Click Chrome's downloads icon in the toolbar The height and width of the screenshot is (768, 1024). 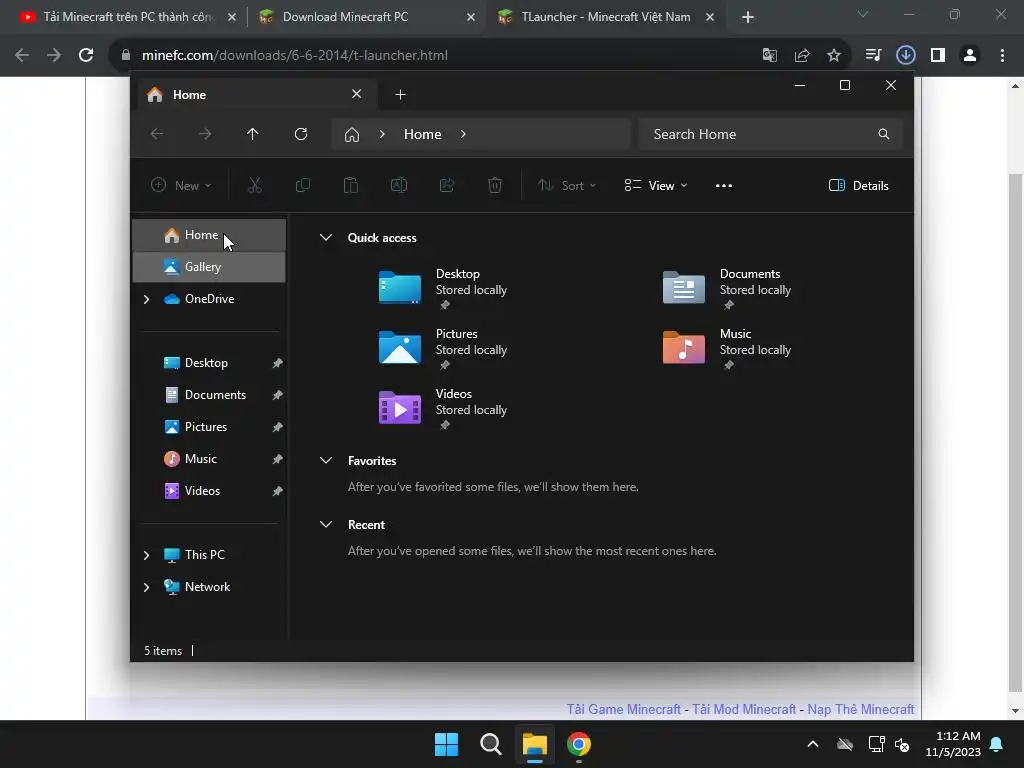[x=905, y=55]
